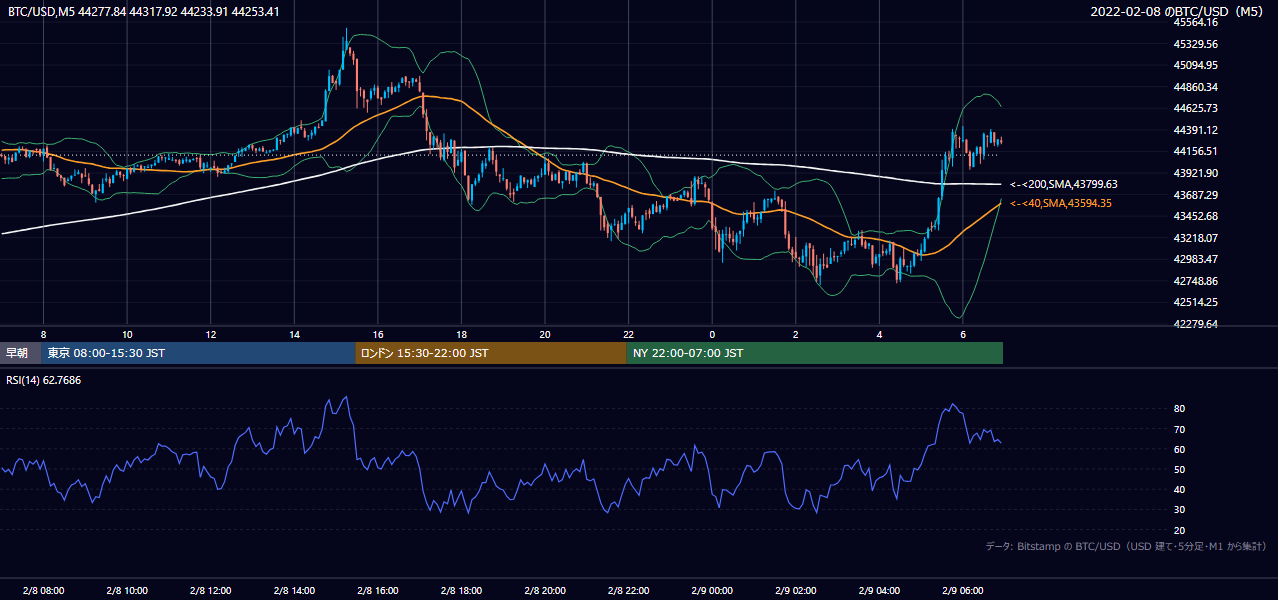Image resolution: width=1278 pixels, height=600 pixels.
Task: Click hour label 10 on price chart axis
Action: tap(127, 333)
